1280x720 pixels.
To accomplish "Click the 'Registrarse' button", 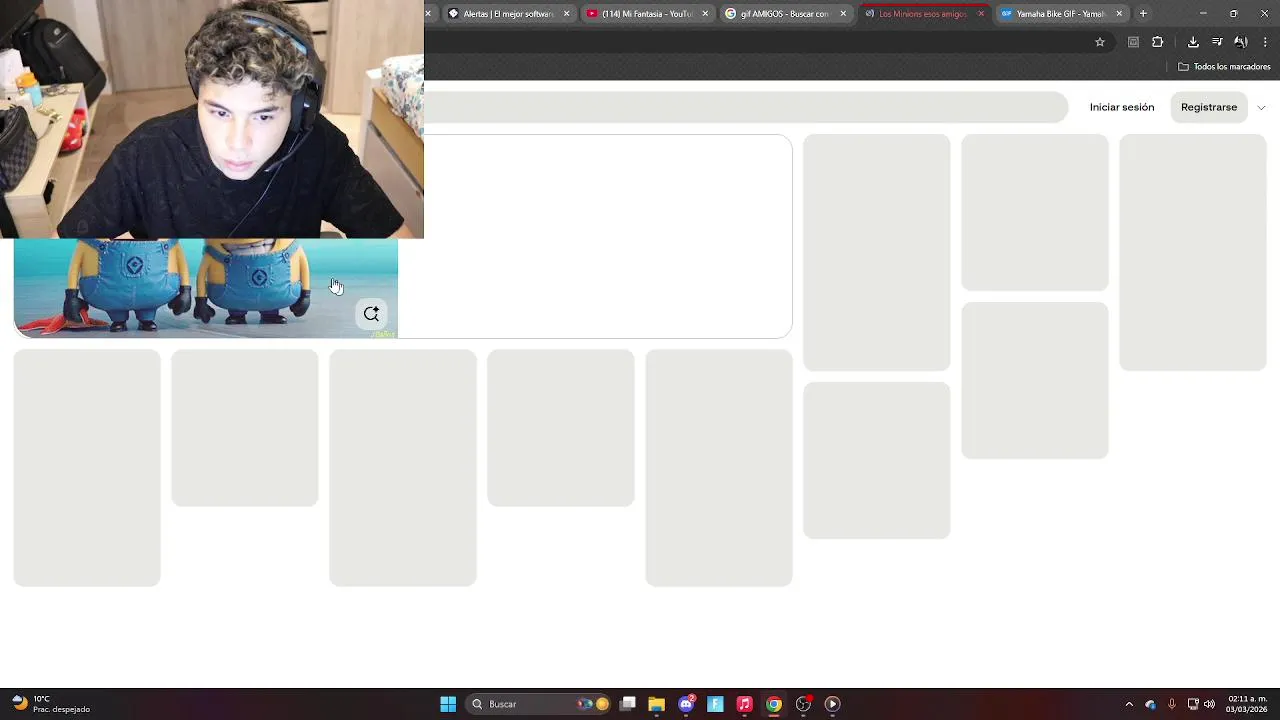I will [x=1209, y=107].
